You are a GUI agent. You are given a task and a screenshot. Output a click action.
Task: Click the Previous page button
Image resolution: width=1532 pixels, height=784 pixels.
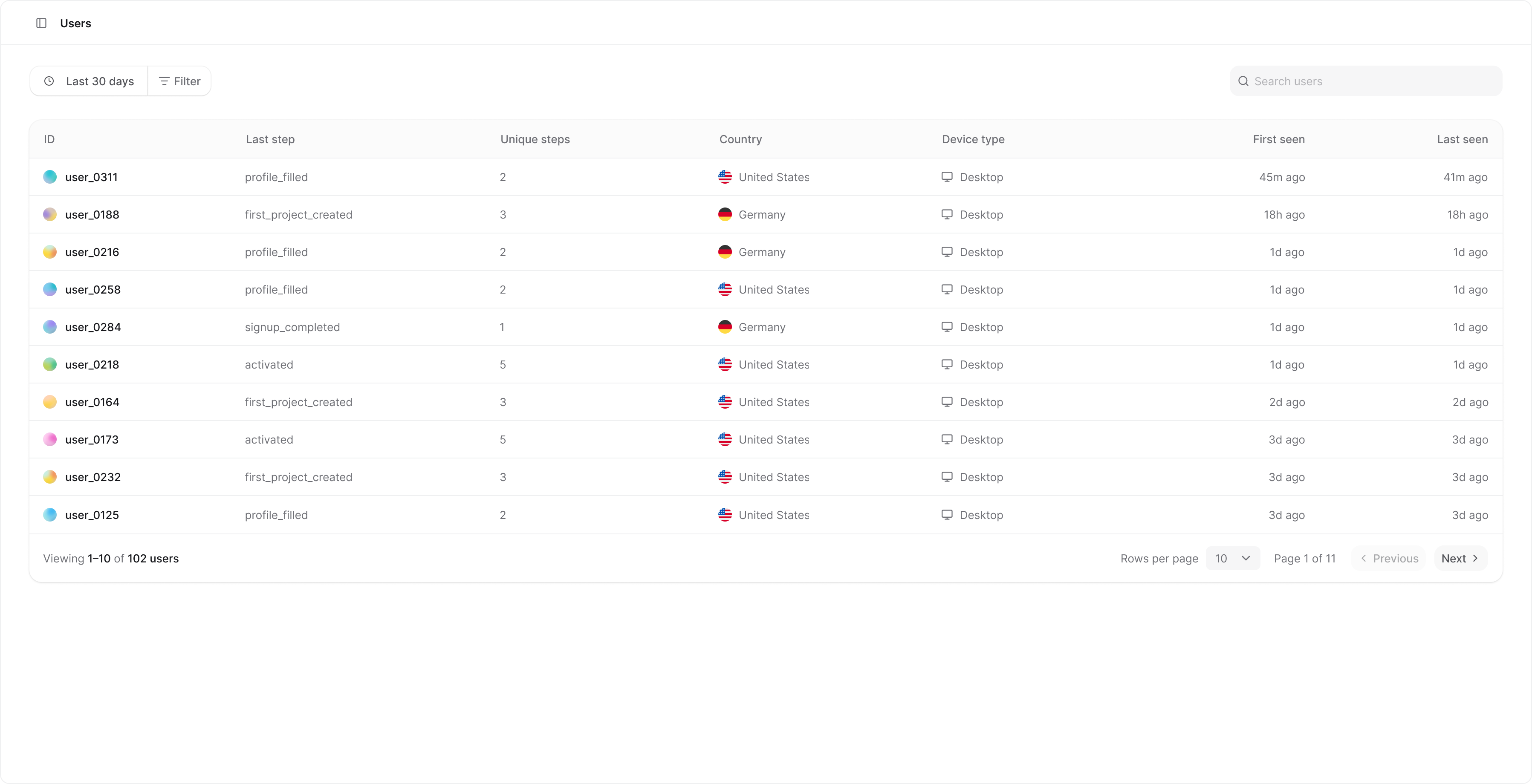click(1389, 558)
